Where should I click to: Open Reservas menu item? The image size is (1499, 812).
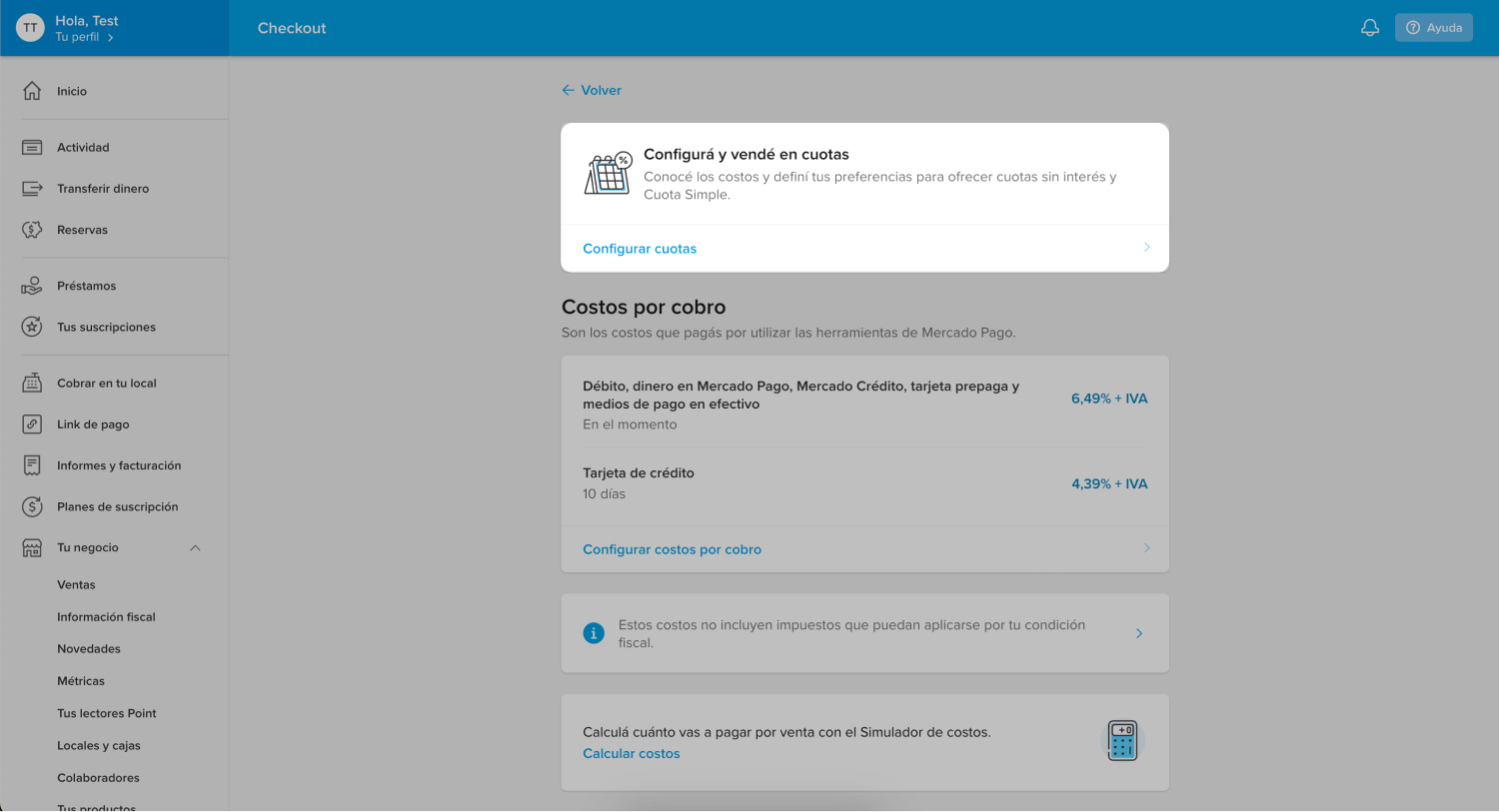pos(82,230)
